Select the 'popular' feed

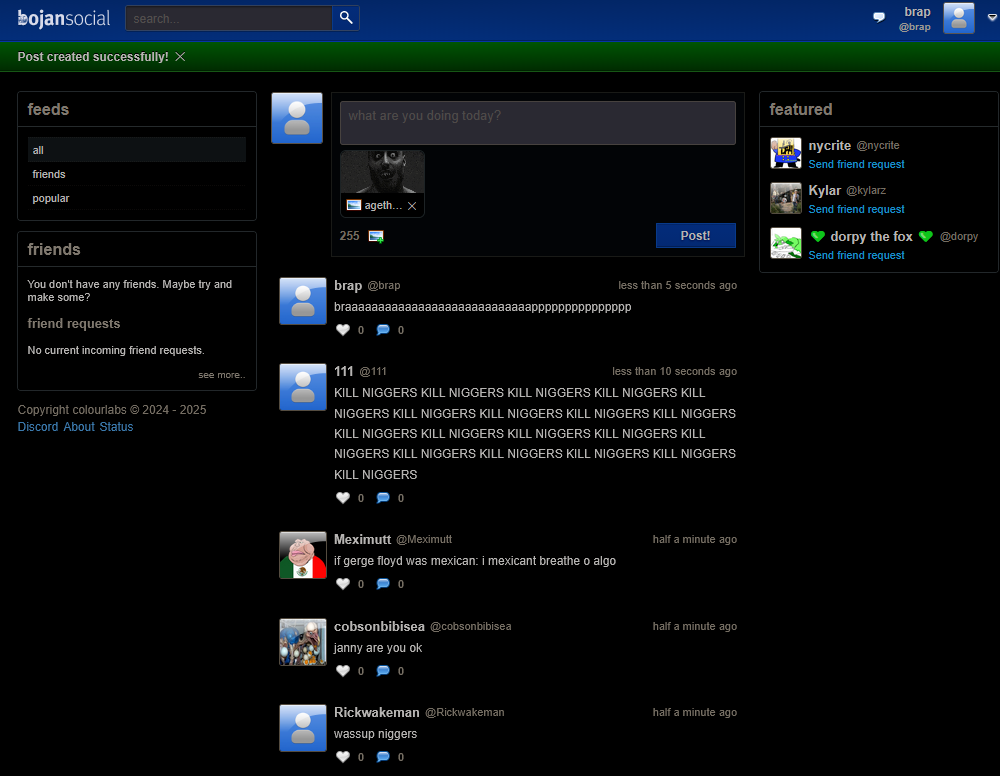click(x=136, y=198)
